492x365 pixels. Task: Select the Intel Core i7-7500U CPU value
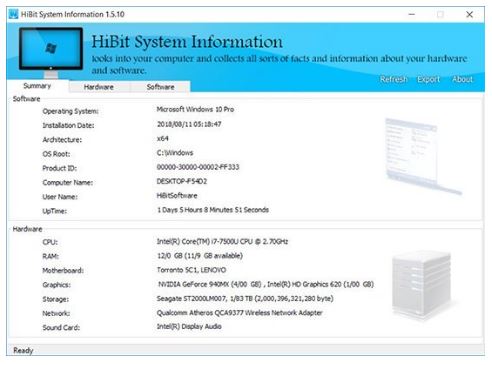pyautogui.click(x=222, y=241)
